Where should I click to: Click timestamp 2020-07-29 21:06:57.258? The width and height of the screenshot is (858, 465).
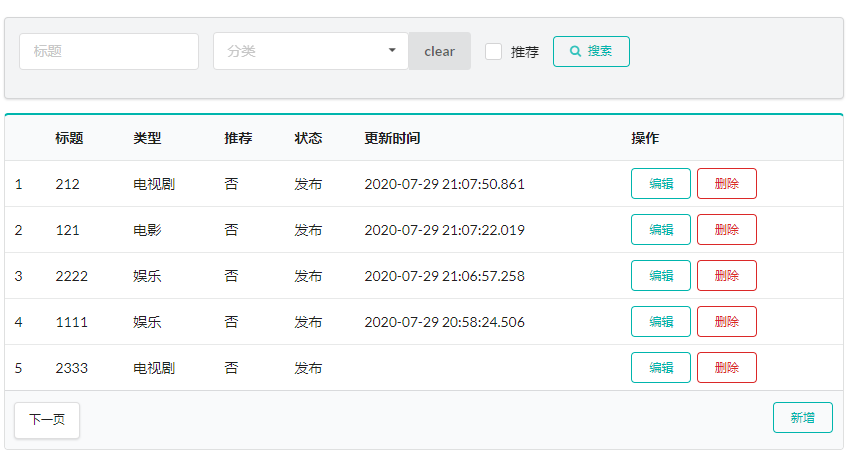click(x=444, y=276)
